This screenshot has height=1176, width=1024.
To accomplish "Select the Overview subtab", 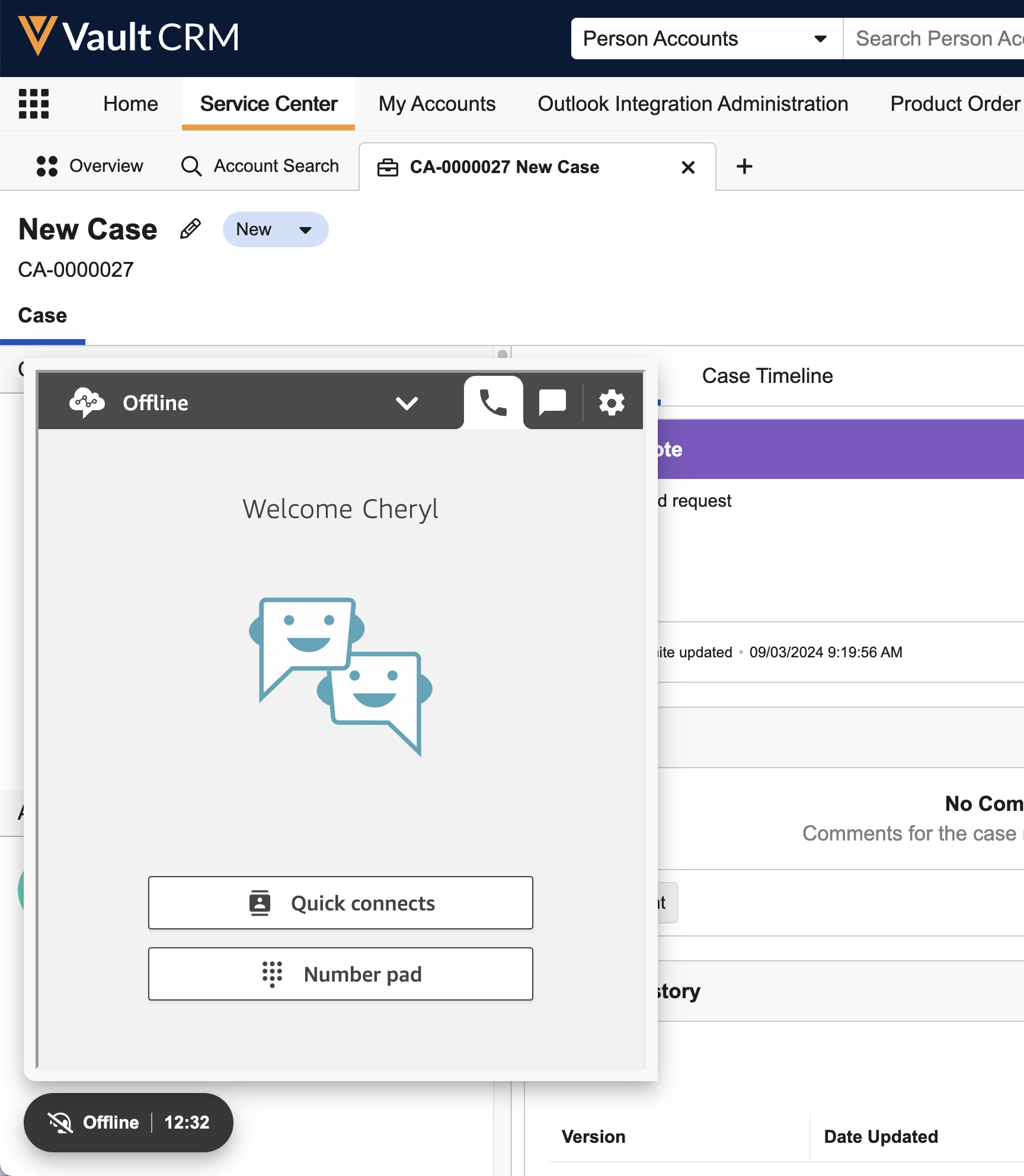I will 89,166.
